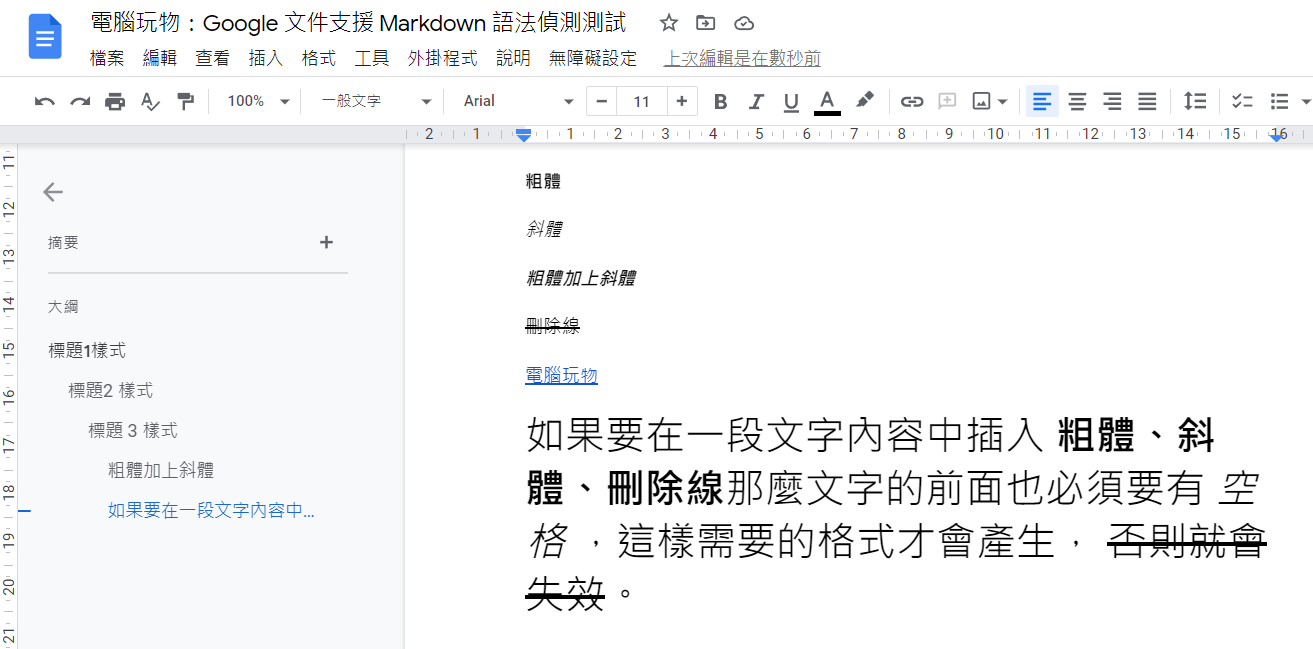1313x649 pixels.
Task: Open the highlight color tool
Action: 865,101
